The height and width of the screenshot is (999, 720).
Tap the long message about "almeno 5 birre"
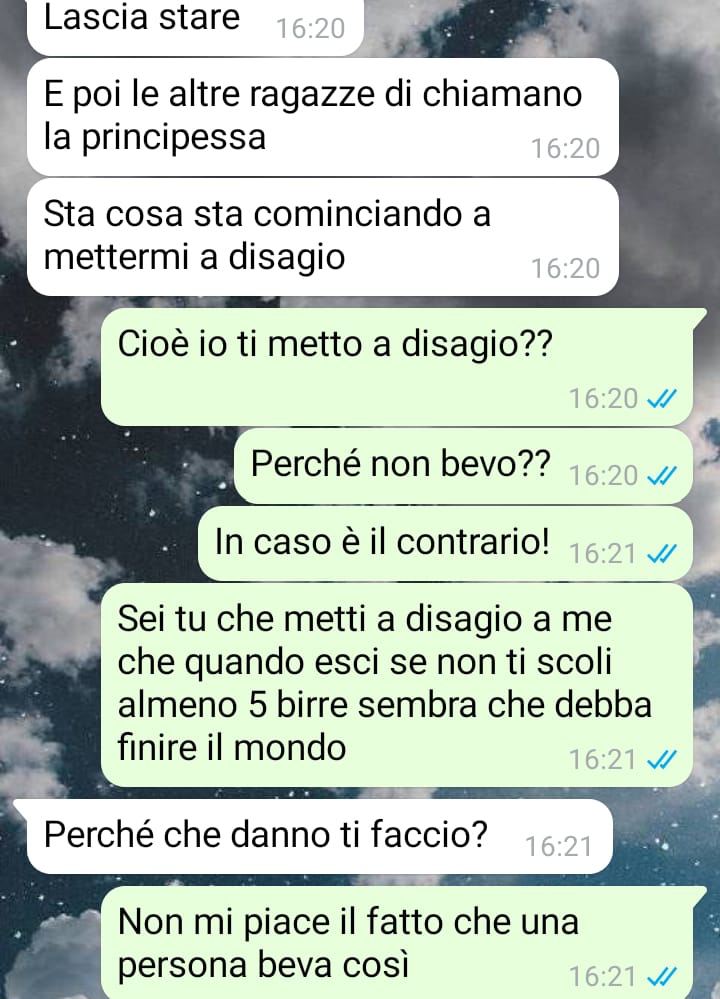tap(397, 686)
